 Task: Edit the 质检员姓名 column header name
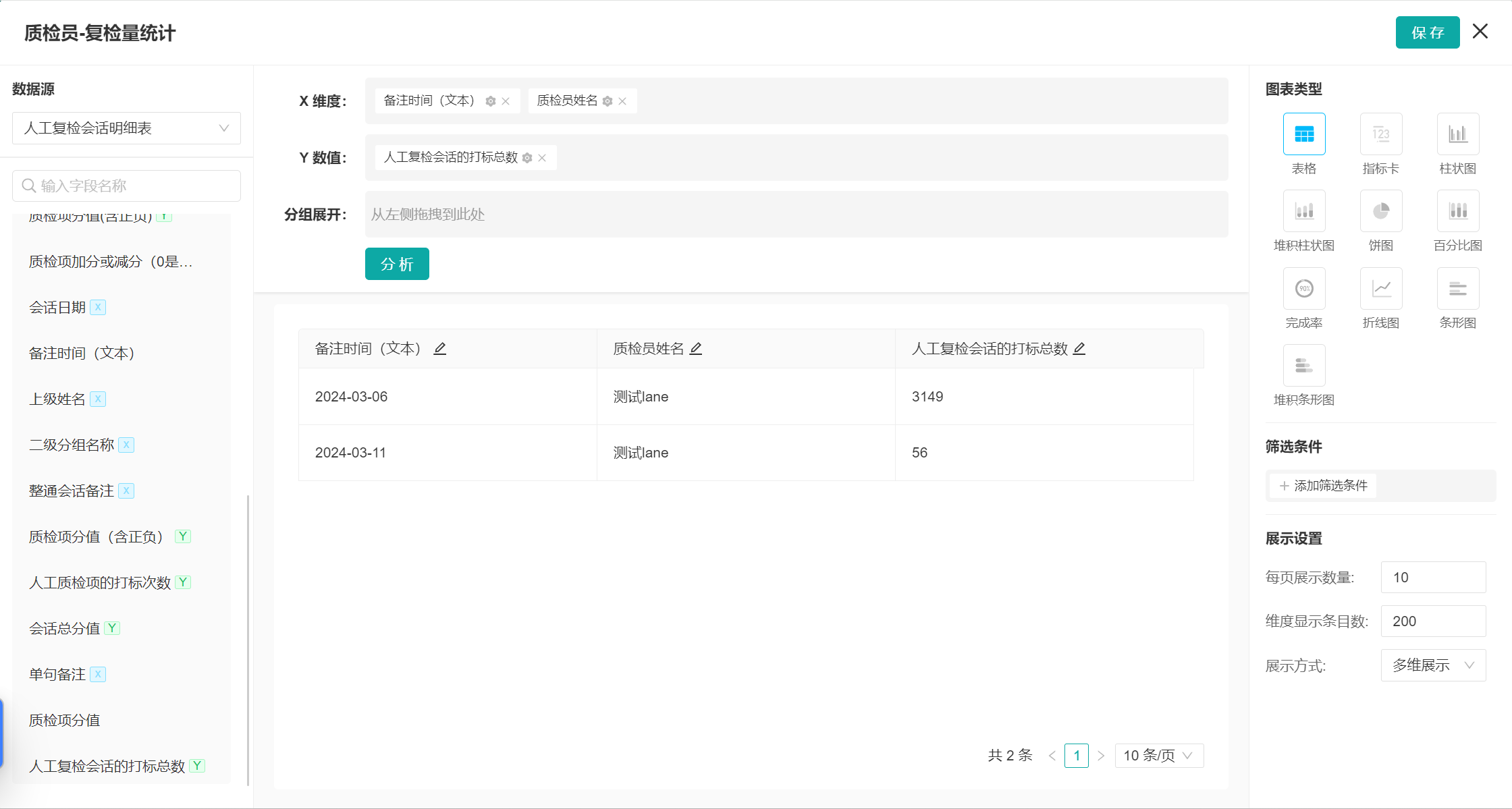click(x=696, y=349)
